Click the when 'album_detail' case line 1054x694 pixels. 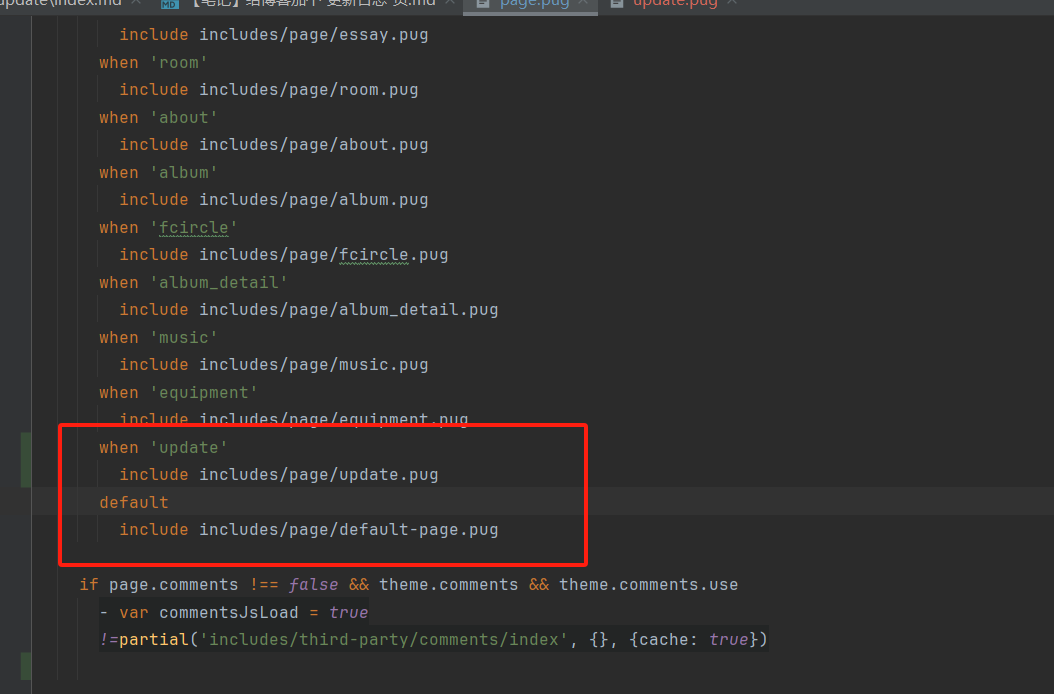[193, 282]
